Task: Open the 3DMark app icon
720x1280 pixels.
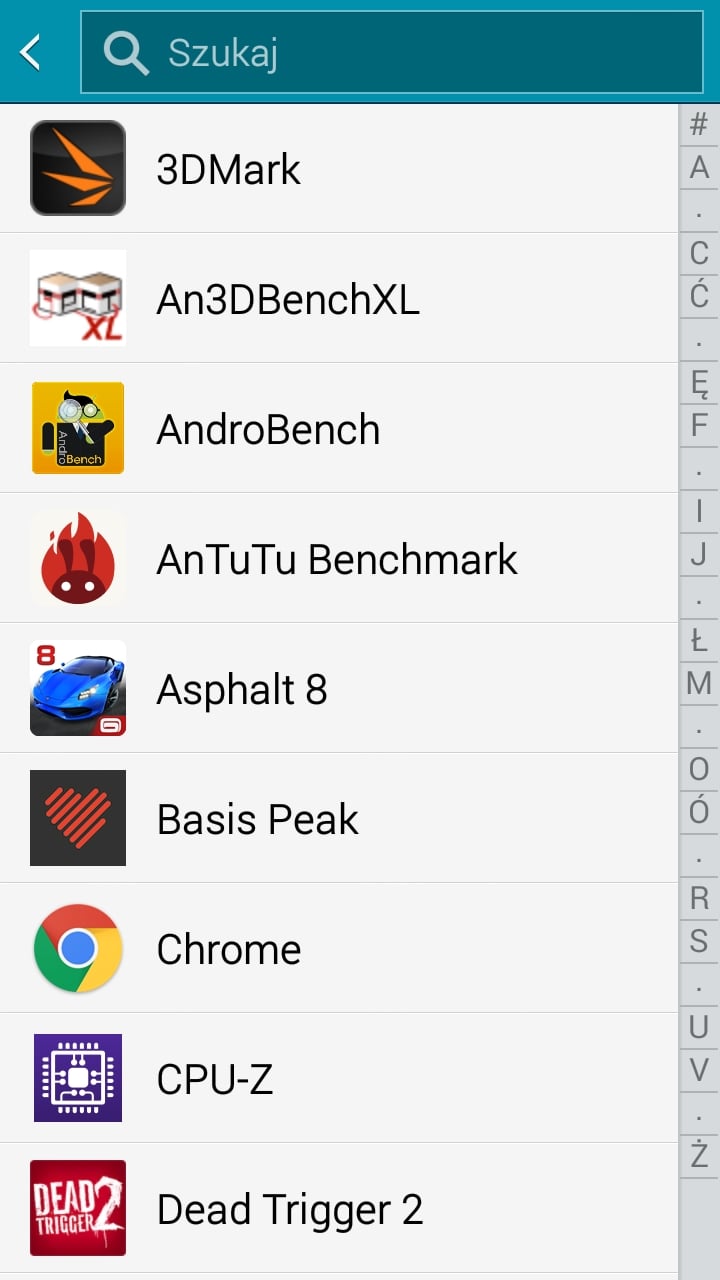Action: (x=78, y=168)
